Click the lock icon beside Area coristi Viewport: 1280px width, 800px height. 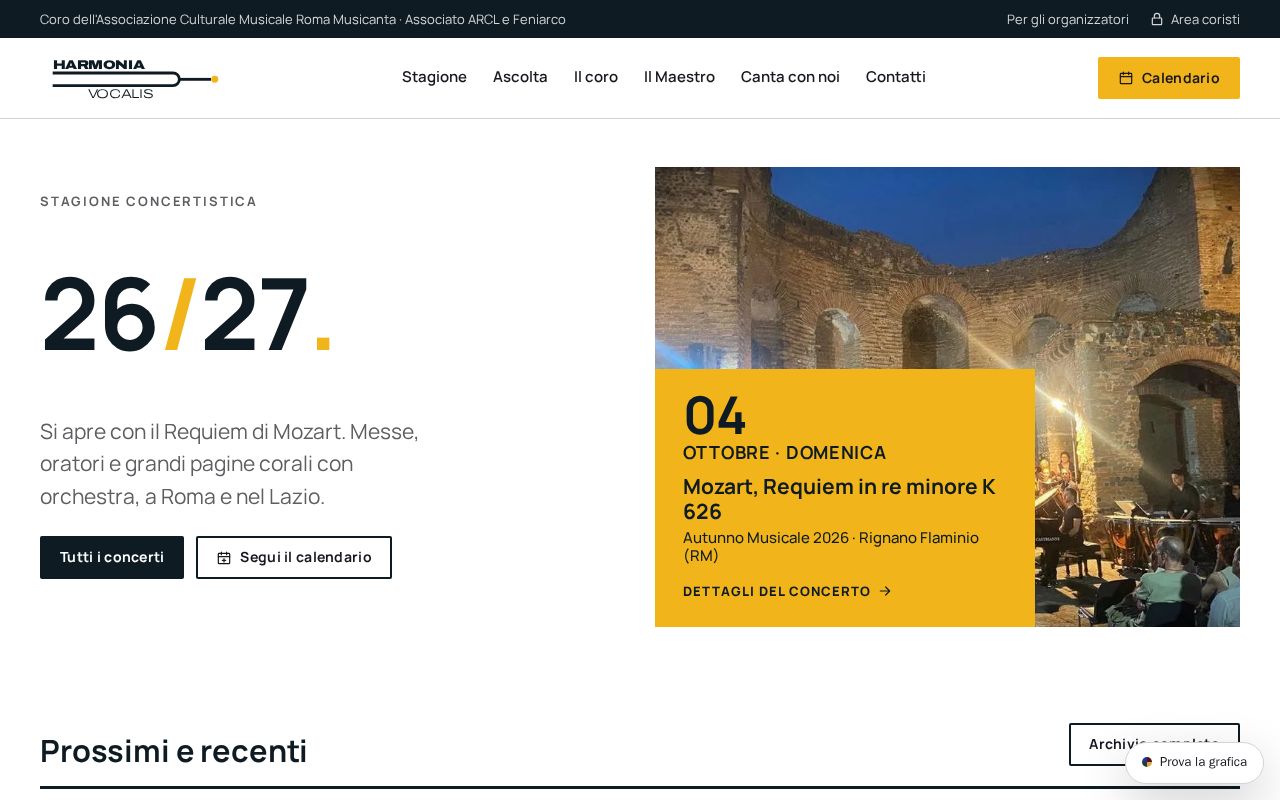pyautogui.click(x=1157, y=19)
